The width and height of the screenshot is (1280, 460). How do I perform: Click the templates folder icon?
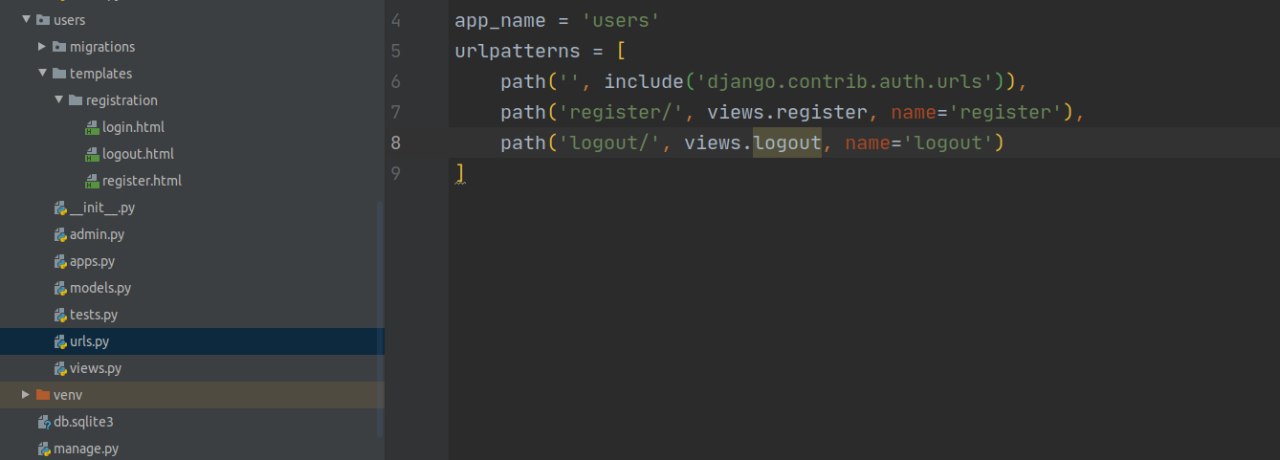59,74
